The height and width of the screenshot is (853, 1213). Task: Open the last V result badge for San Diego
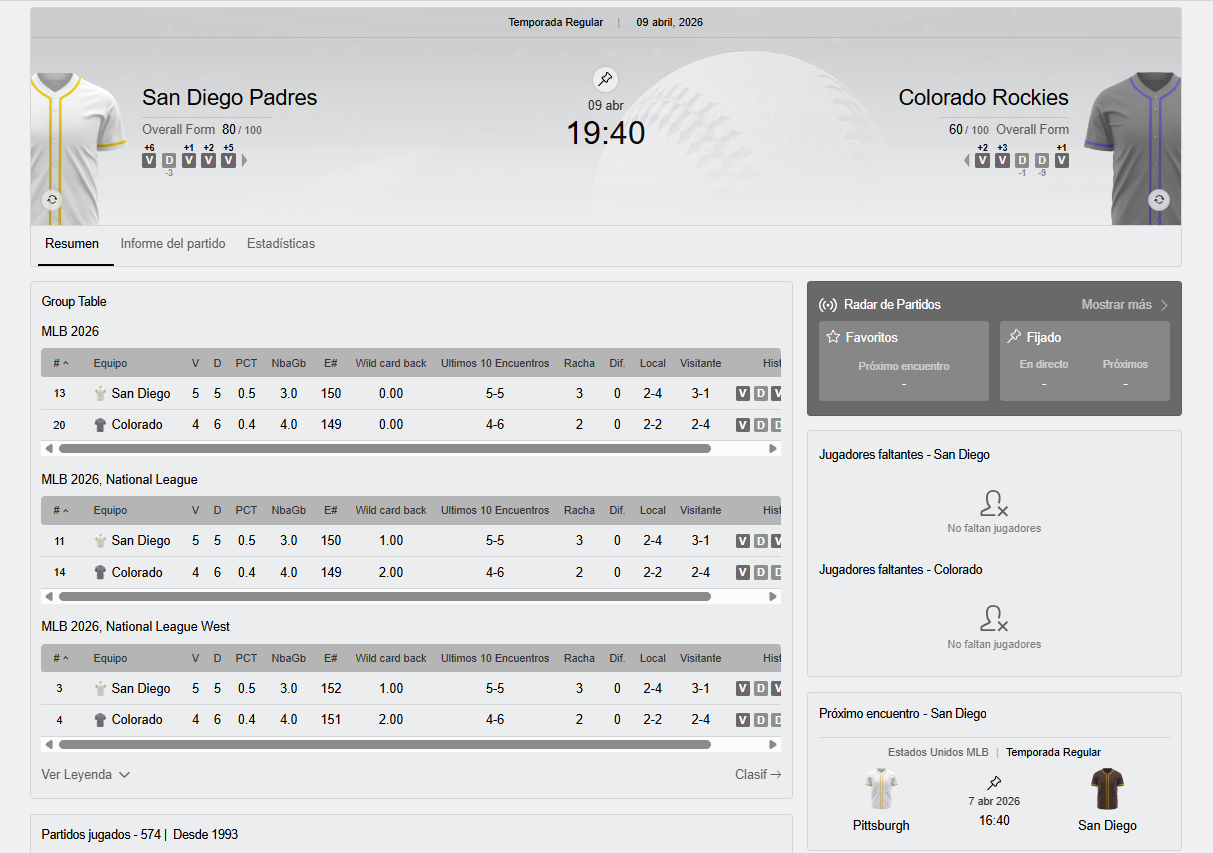pos(228,159)
